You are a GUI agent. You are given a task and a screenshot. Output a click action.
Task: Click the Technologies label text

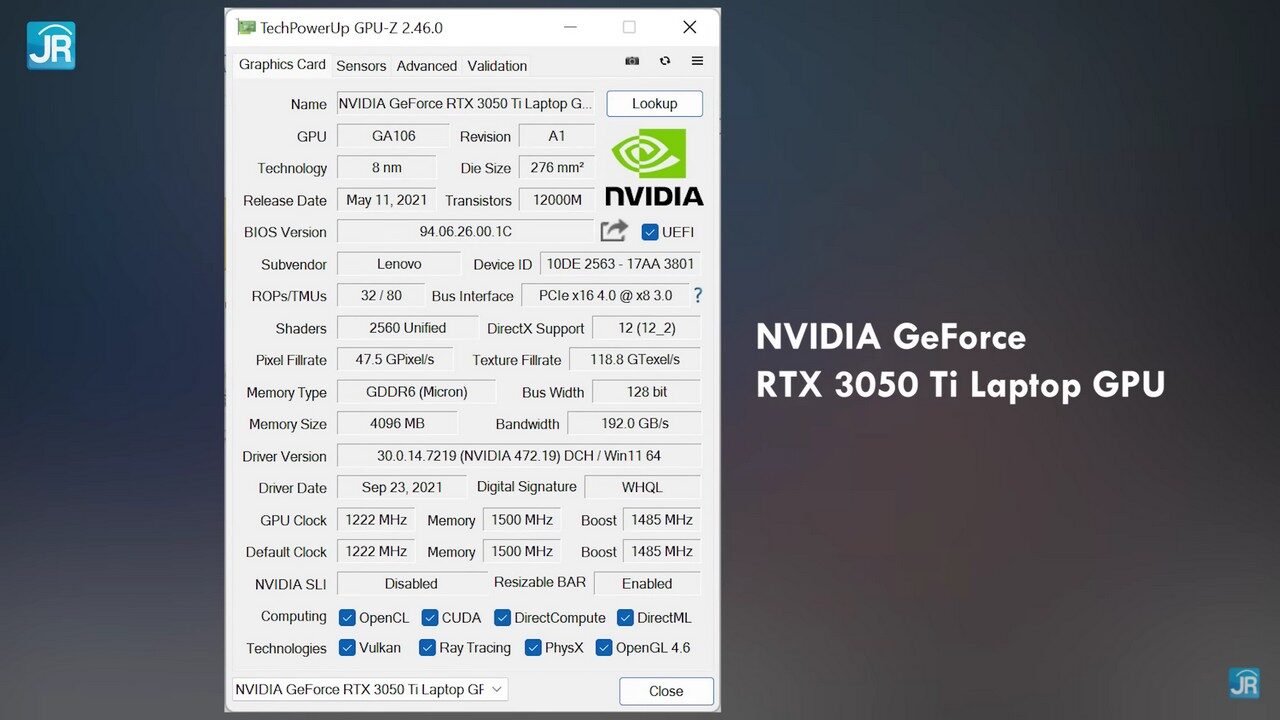[287, 648]
